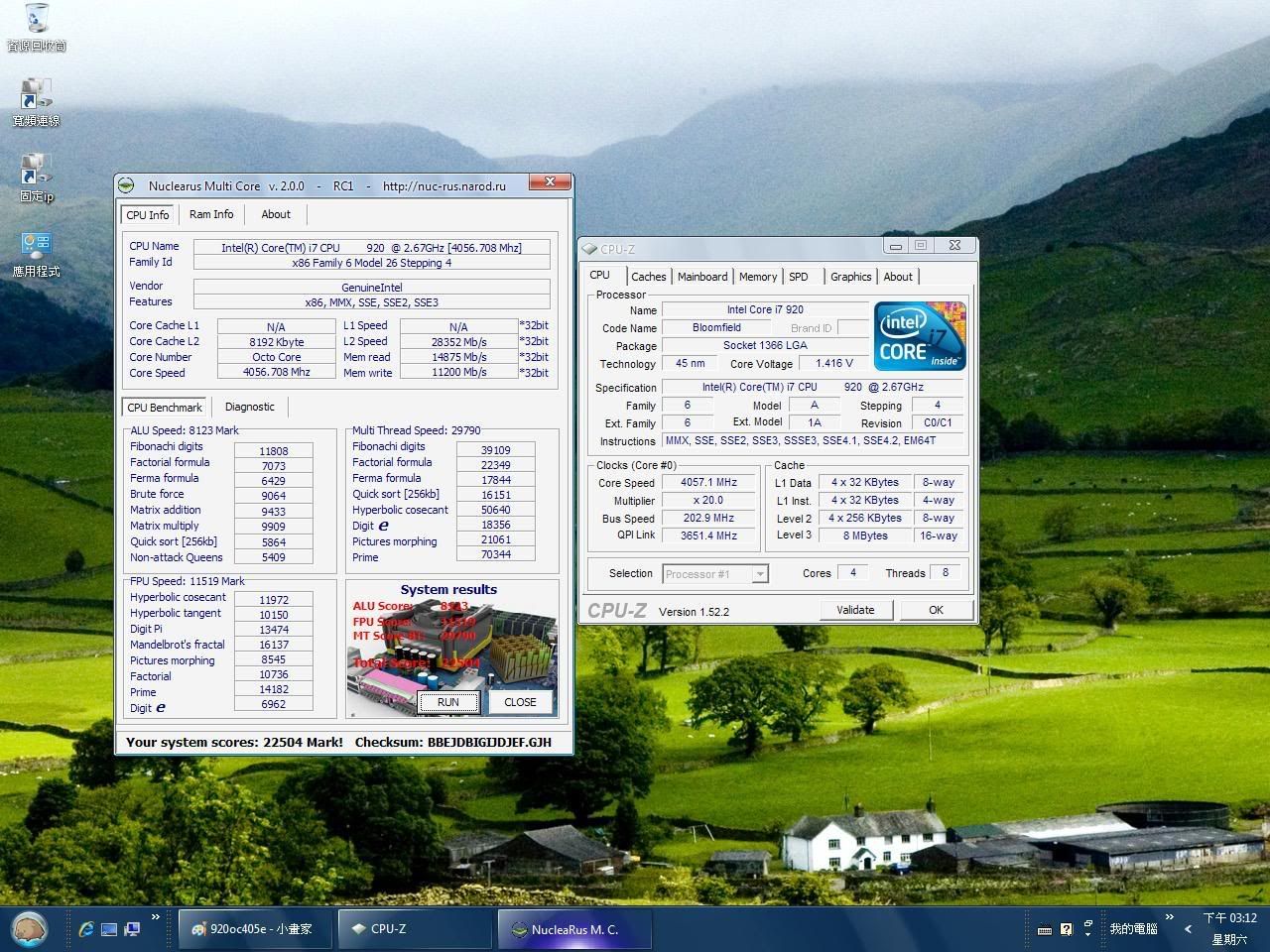Click the help icon in language bar
Image resolution: width=1270 pixels, height=952 pixels.
coord(1067,929)
